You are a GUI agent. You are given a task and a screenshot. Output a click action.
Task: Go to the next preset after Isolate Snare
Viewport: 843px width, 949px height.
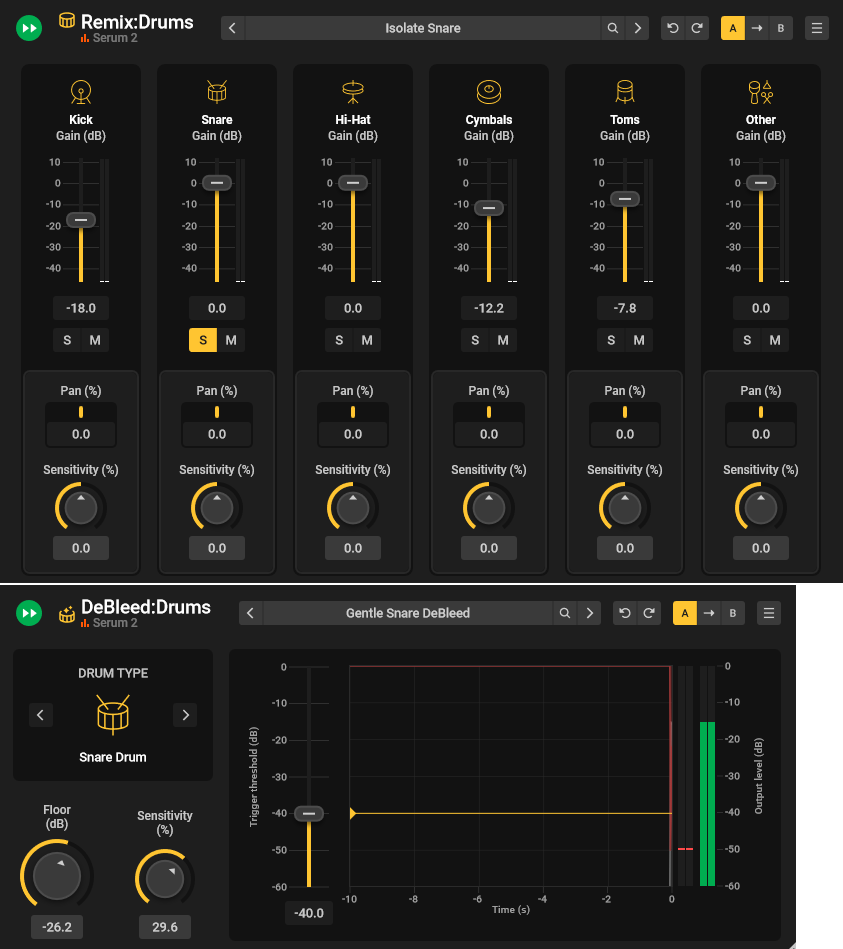click(637, 27)
